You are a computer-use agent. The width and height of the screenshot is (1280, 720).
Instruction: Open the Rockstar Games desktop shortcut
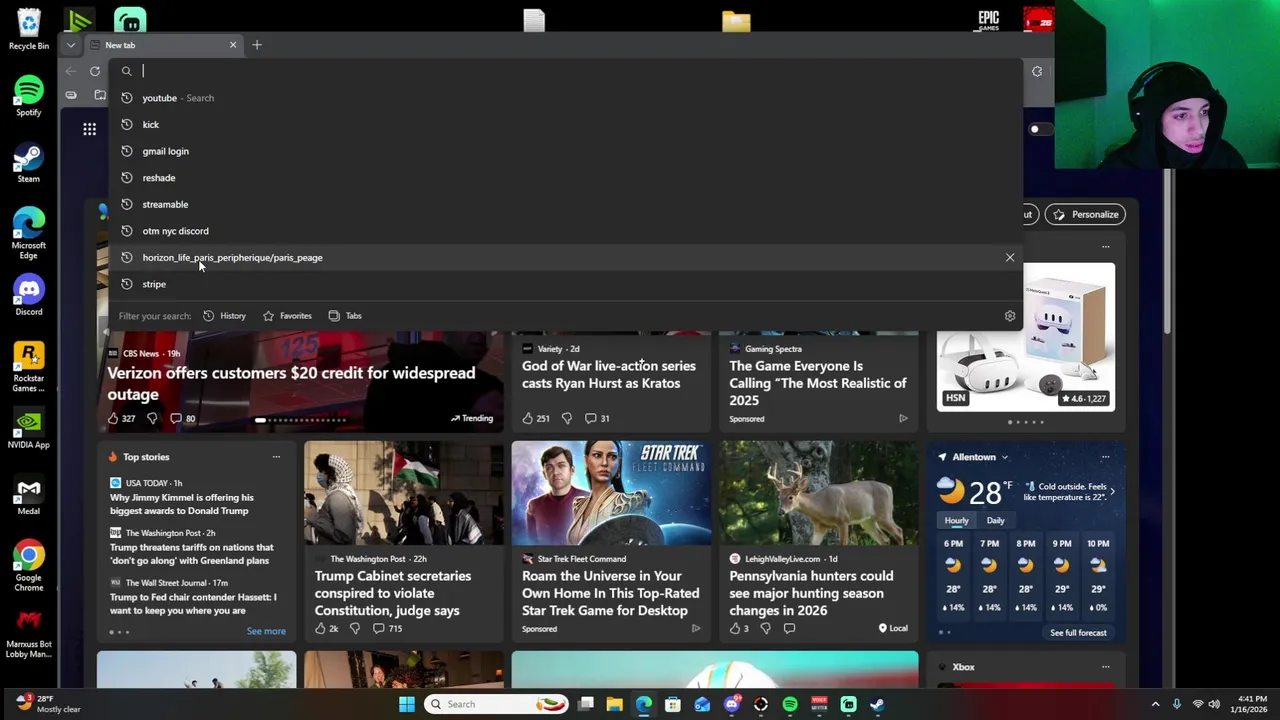(29, 366)
